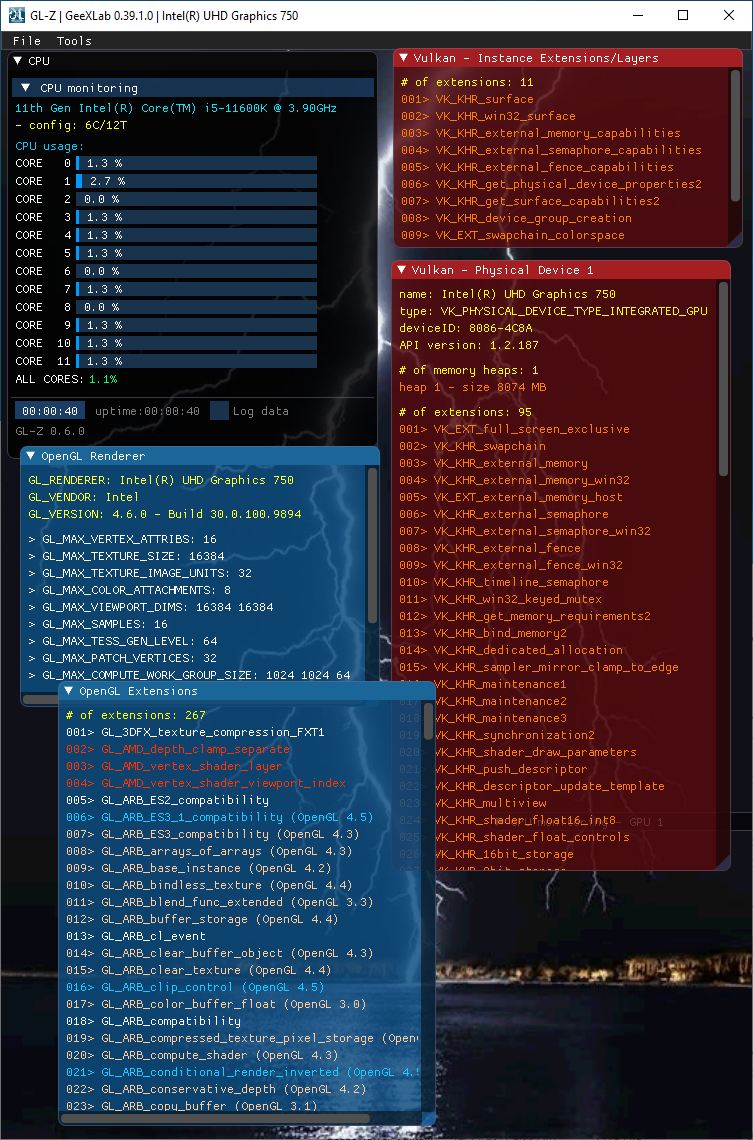Image resolution: width=753 pixels, height=1140 pixels.
Task: Open the Tools menu
Action: (x=74, y=41)
